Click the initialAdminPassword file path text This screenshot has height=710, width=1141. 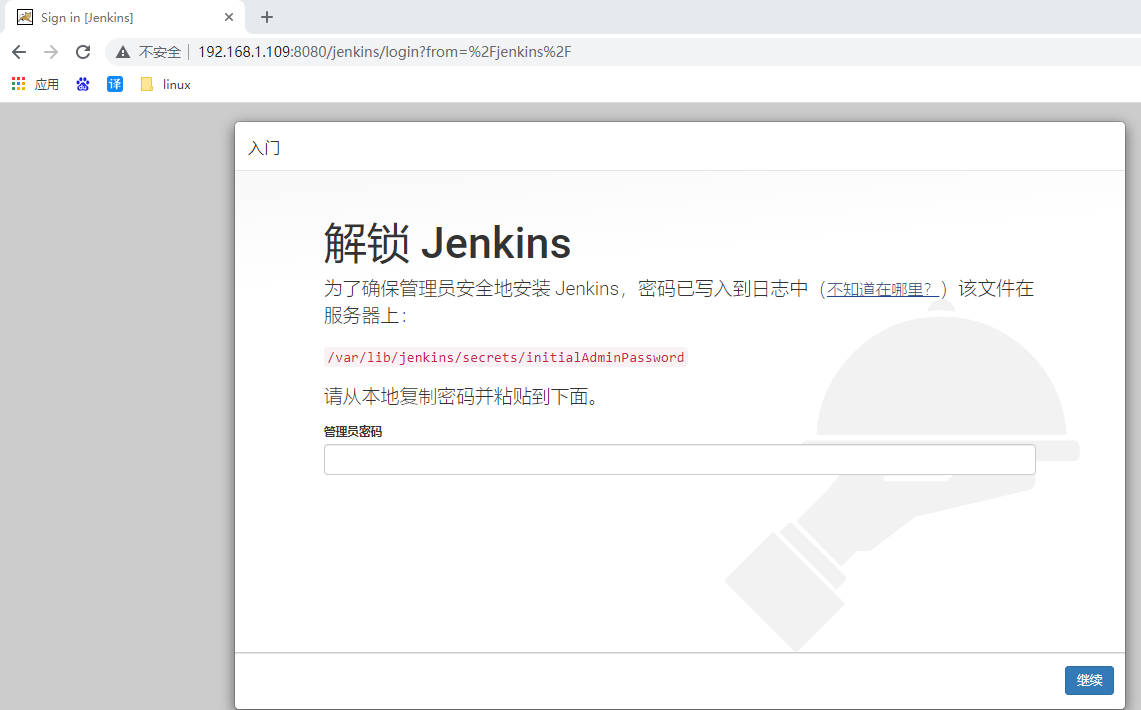click(506, 357)
